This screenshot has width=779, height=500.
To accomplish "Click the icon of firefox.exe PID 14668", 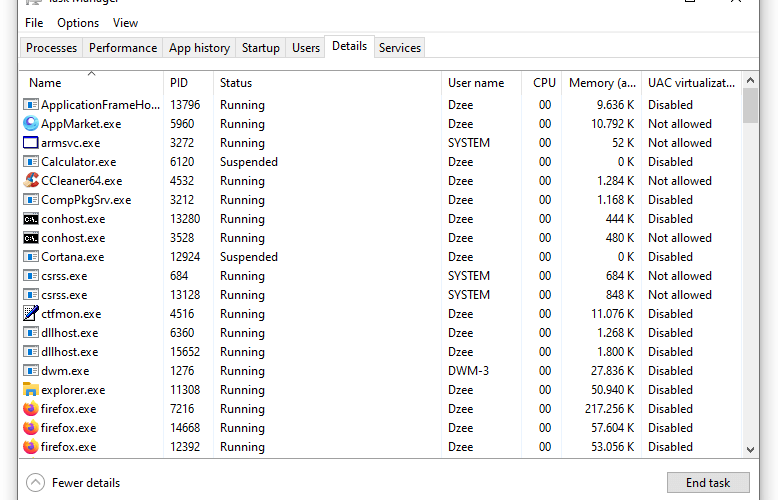I will (x=31, y=427).
